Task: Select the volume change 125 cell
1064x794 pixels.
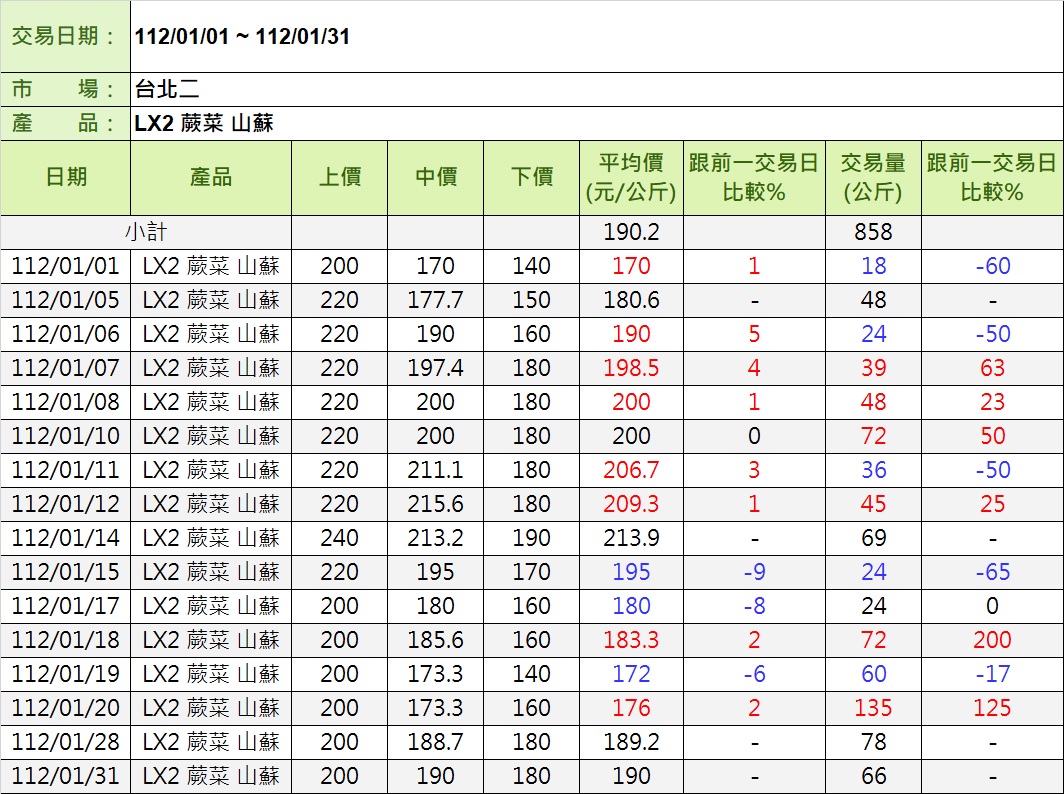Action: (992, 708)
